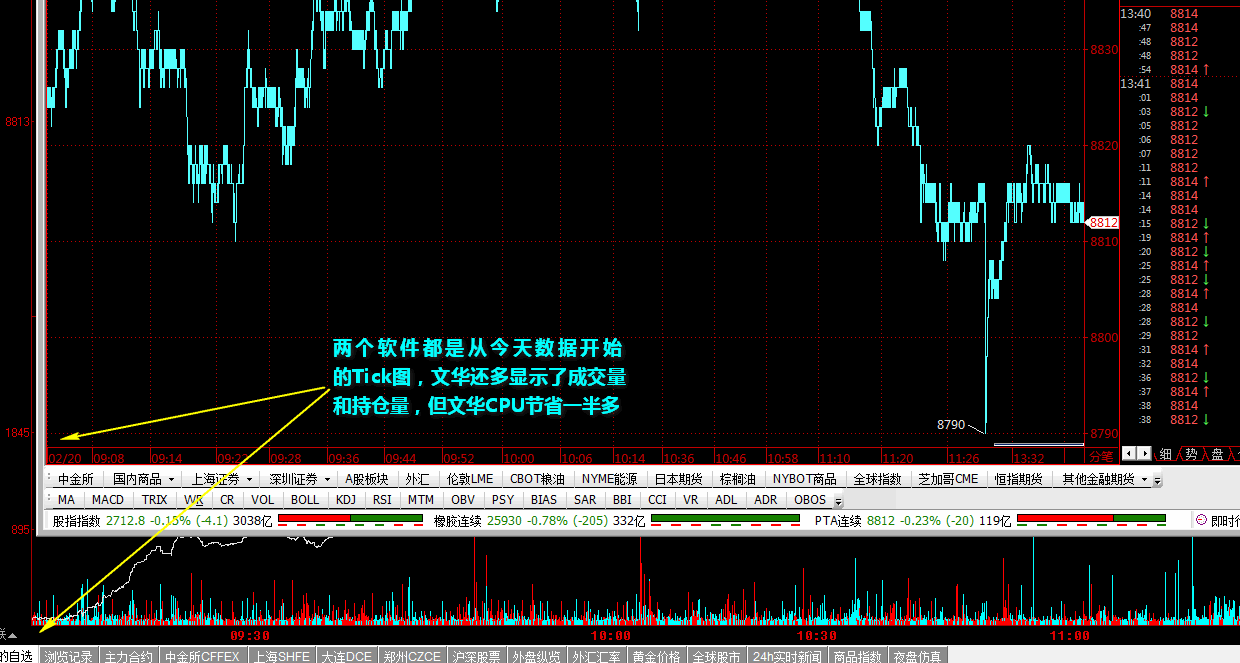Expand the 上海证券 dropdown
1240x663 pixels.
[221, 480]
